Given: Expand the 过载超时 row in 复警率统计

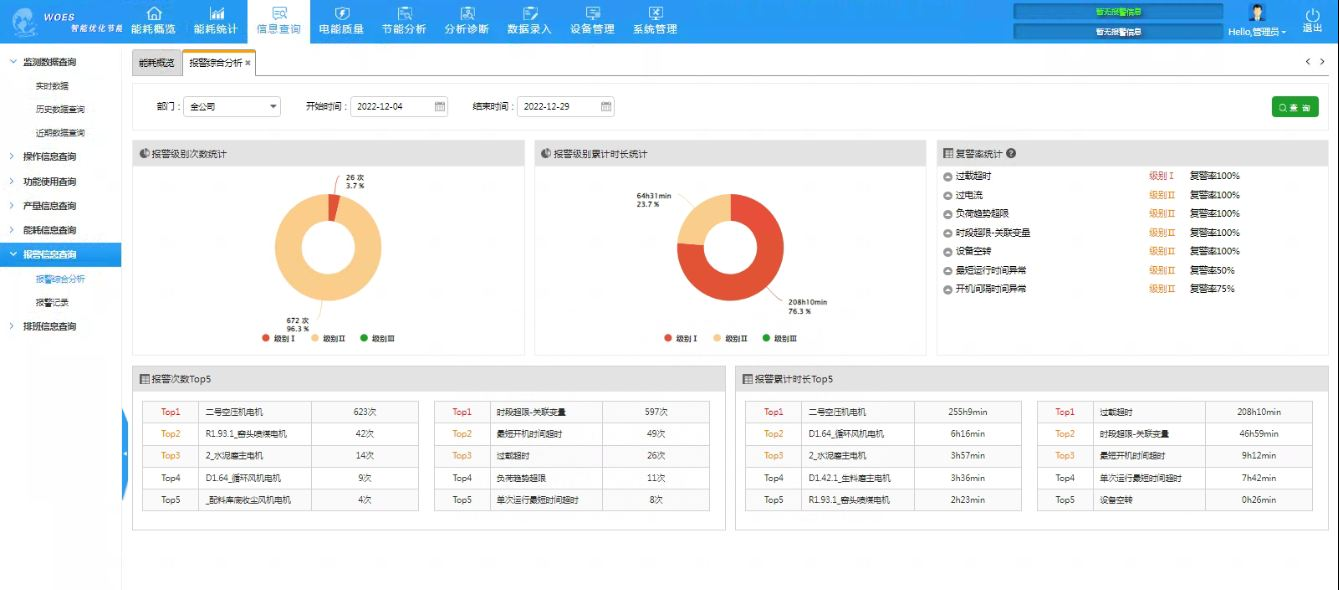Looking at the screenshot, I should tap(947, 177).
